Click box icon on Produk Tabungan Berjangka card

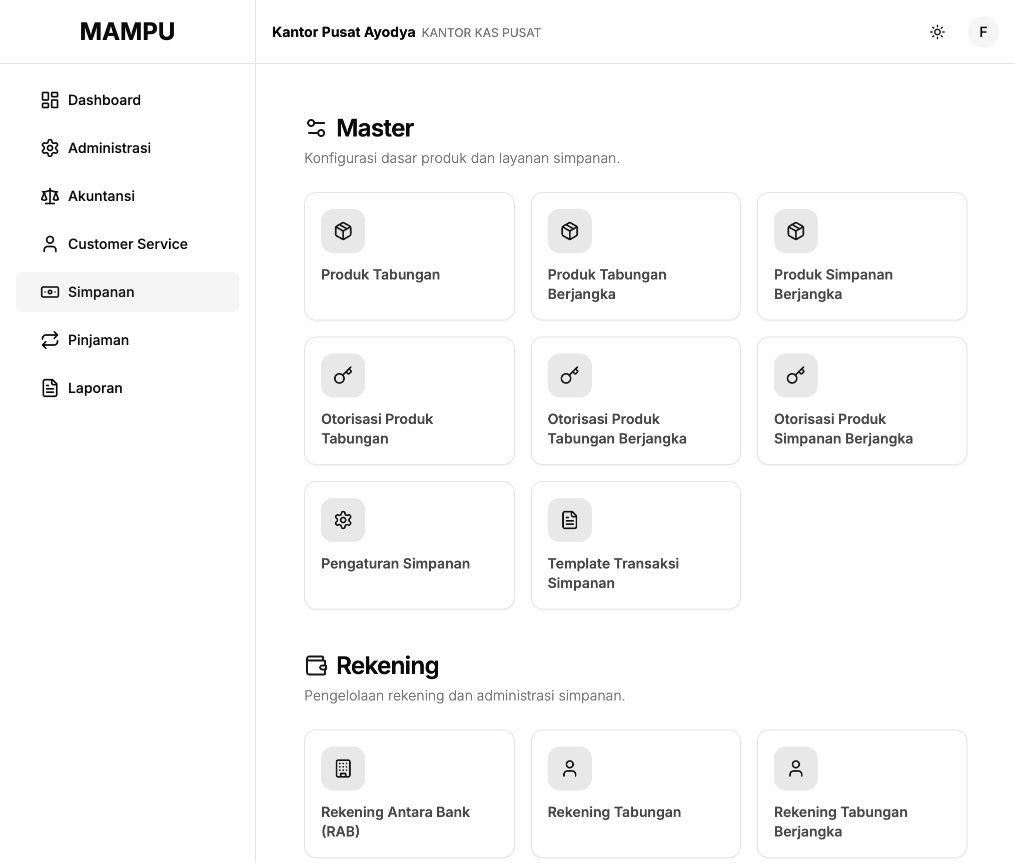pyautogui.click(x=570, y=231)
